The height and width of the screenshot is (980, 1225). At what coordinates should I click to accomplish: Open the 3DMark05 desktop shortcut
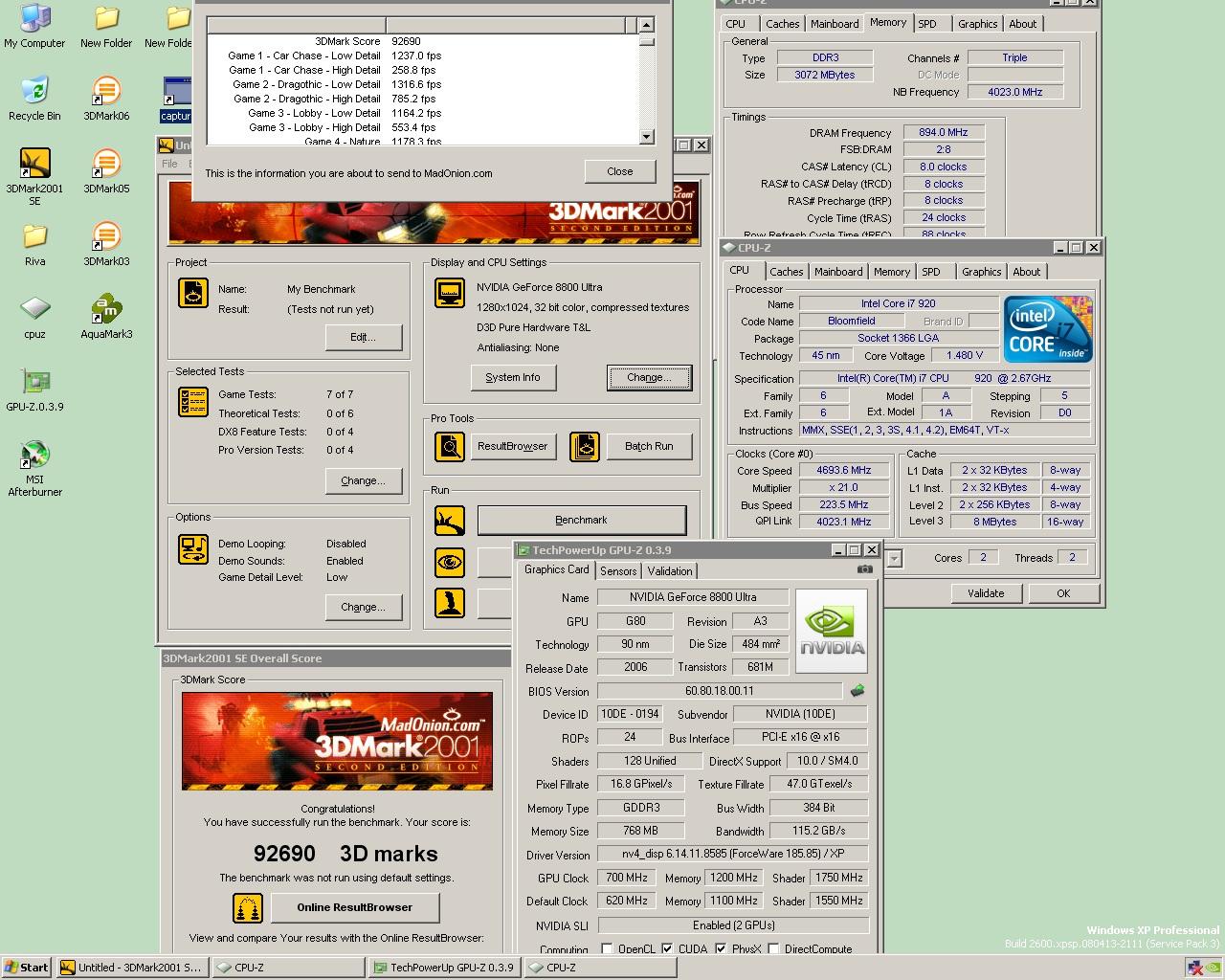(x=106, y=170)
